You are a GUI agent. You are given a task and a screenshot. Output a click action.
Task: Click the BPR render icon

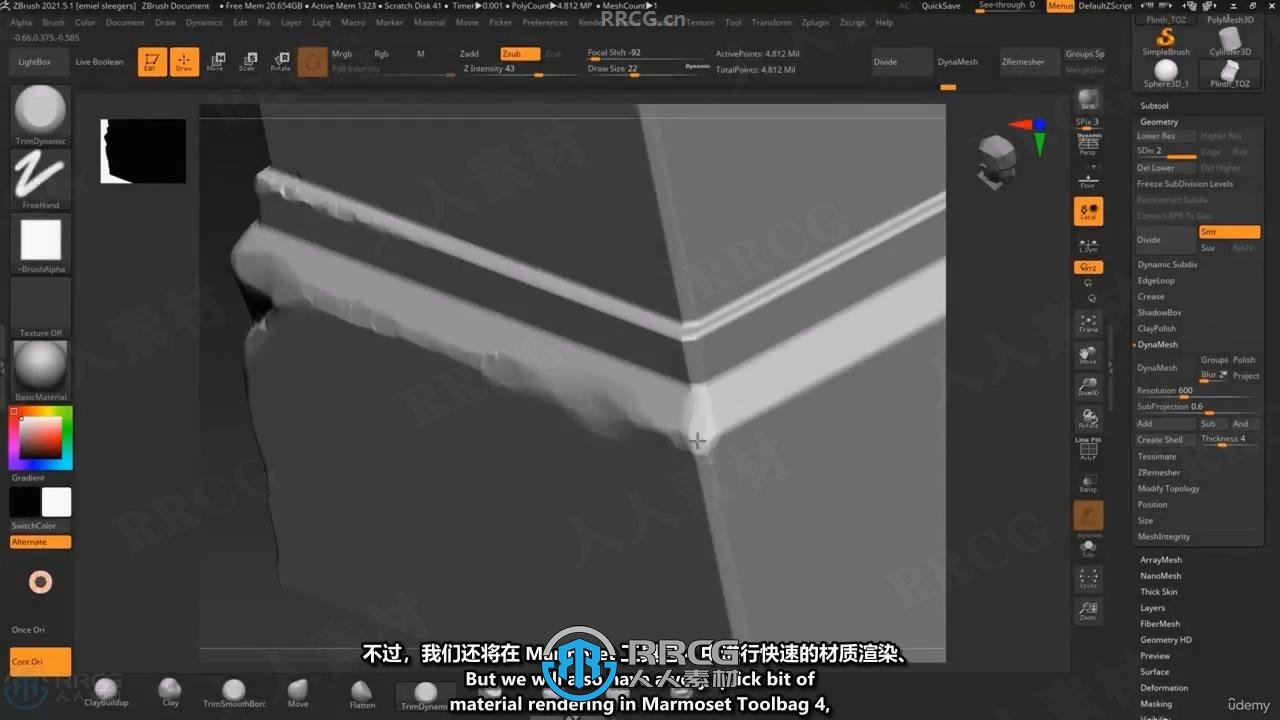(x=1088, y=100)
